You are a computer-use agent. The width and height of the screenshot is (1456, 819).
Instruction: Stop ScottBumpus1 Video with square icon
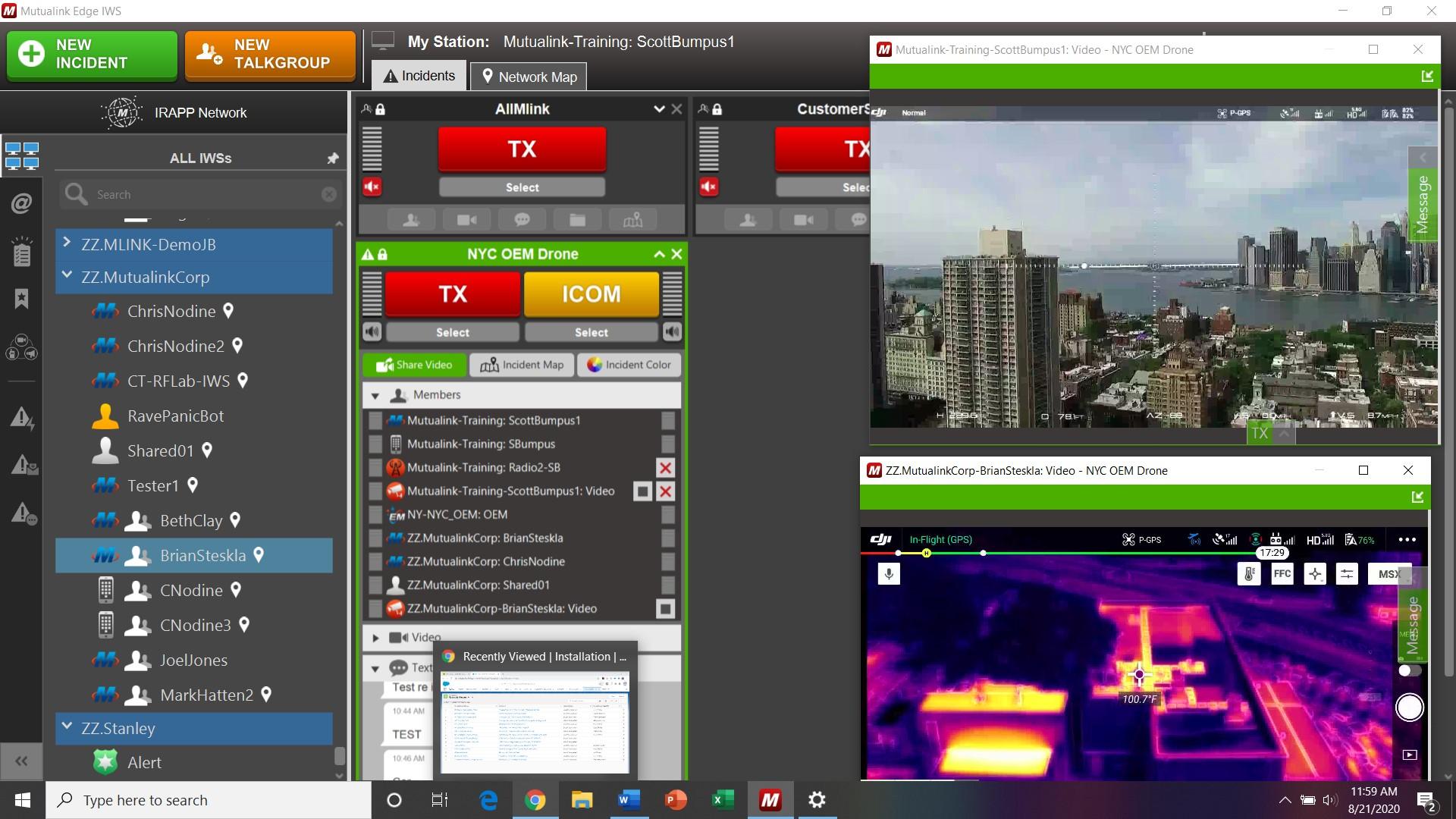(x=642, y=491)
